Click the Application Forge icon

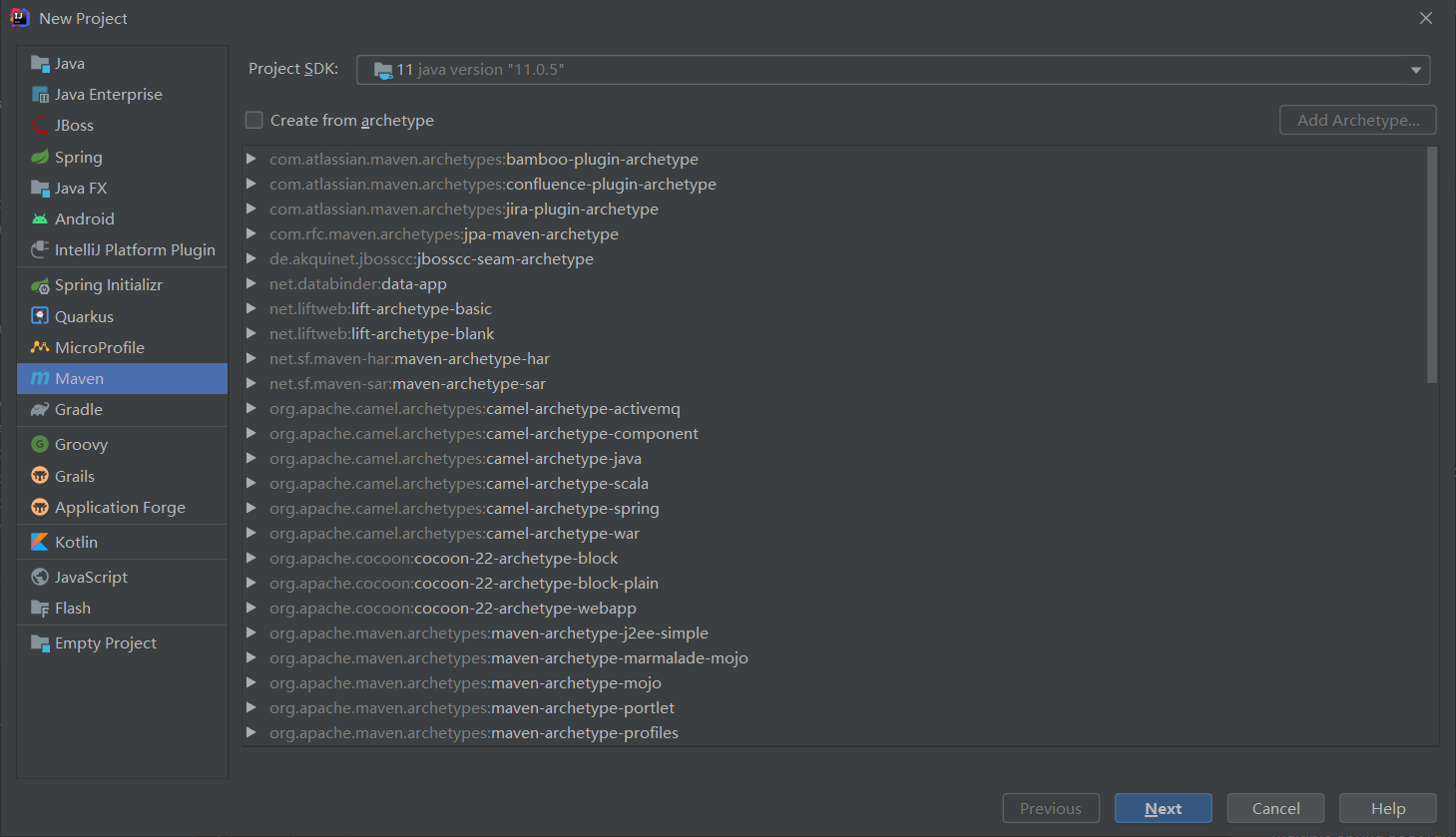[x=40, y=507]
